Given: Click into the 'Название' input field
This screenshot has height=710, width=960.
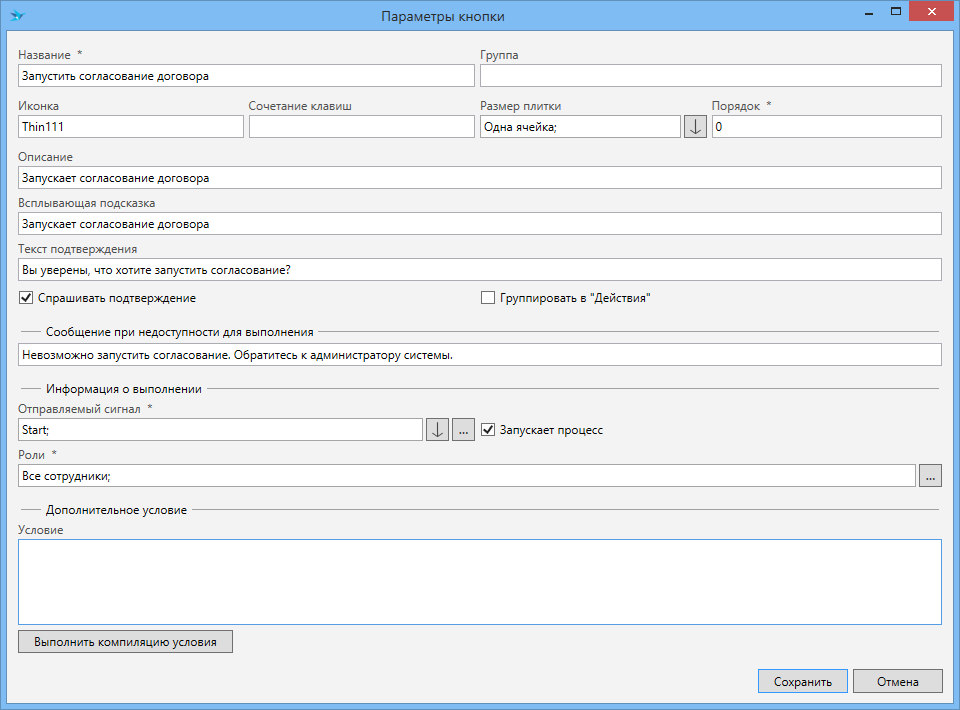Looking at the screenshot, I should point(246,76).
